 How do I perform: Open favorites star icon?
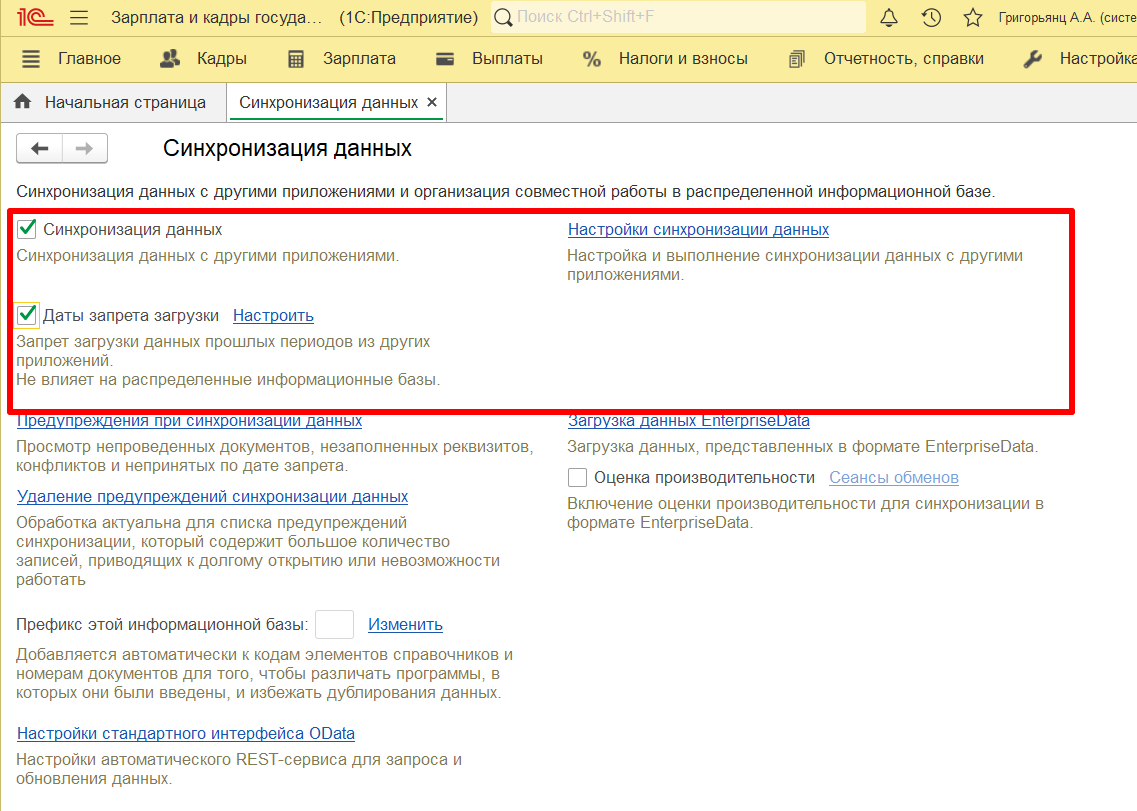(972, 18)
